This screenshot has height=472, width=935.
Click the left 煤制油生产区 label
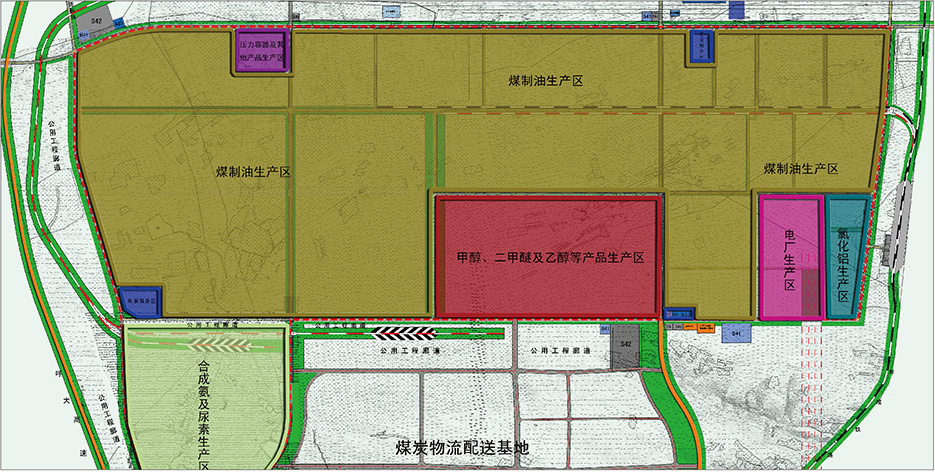253,172
